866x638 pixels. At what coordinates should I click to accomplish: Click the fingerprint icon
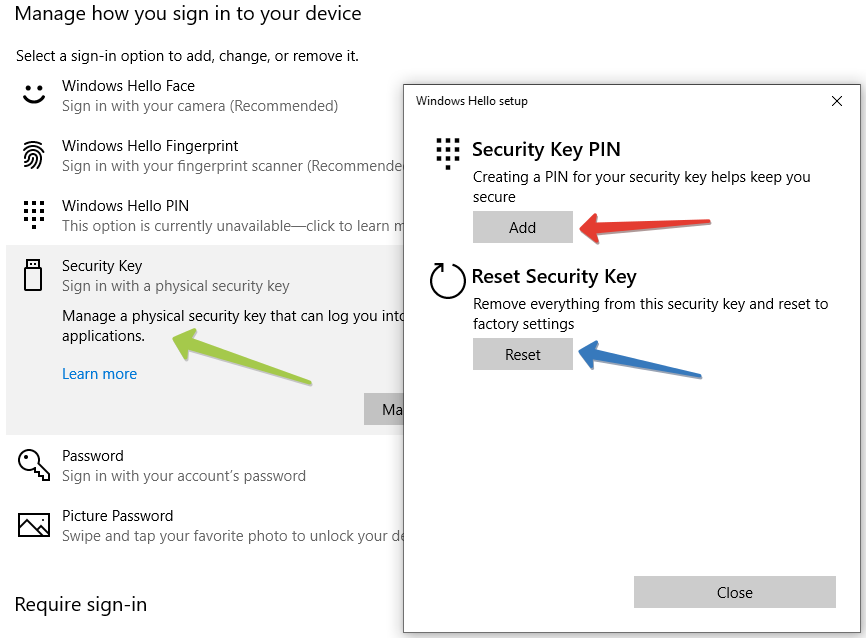pos(33,155)
